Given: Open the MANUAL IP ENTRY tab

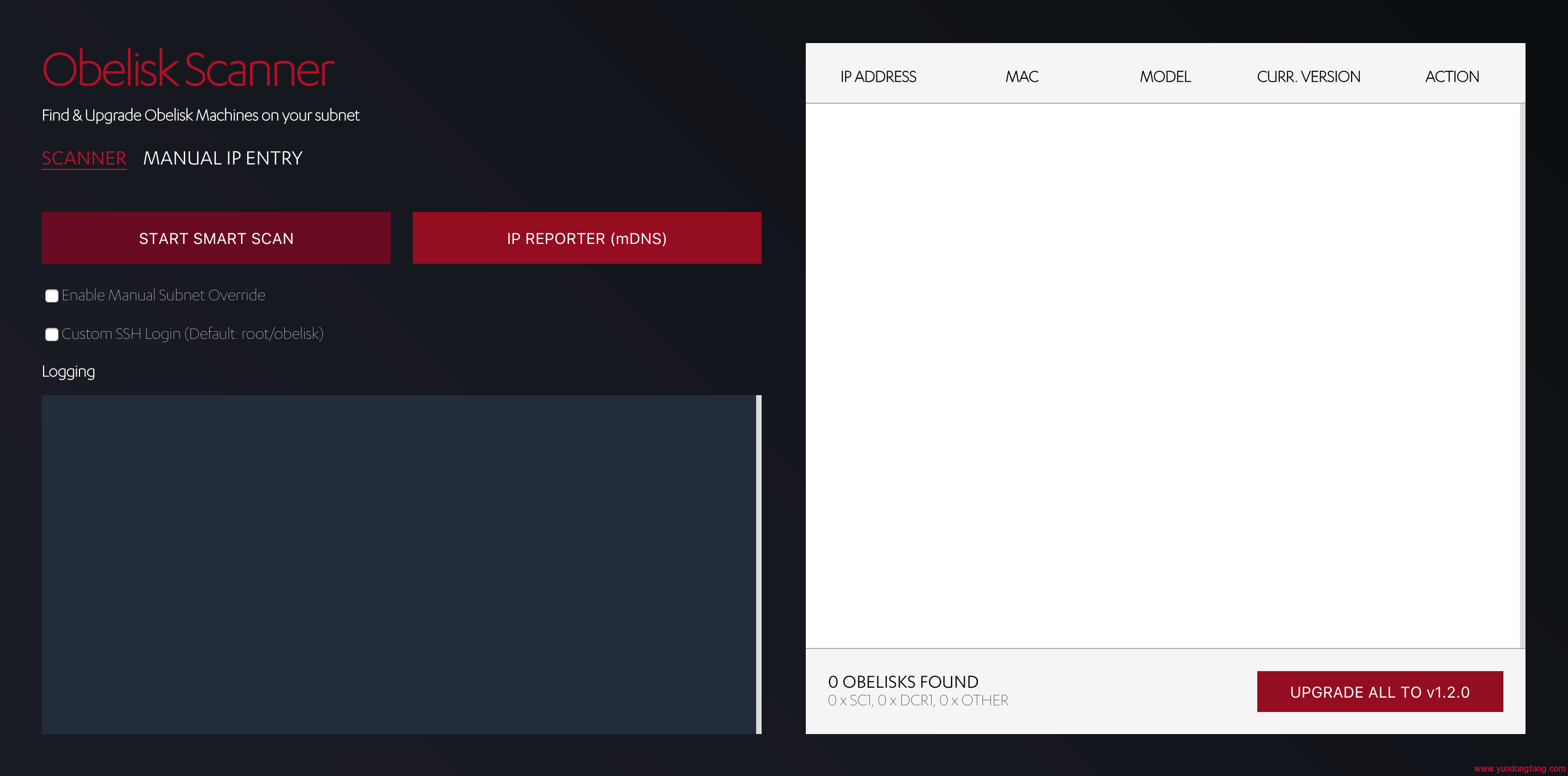Looking at the screenshot, I should [x=222, y=158].
